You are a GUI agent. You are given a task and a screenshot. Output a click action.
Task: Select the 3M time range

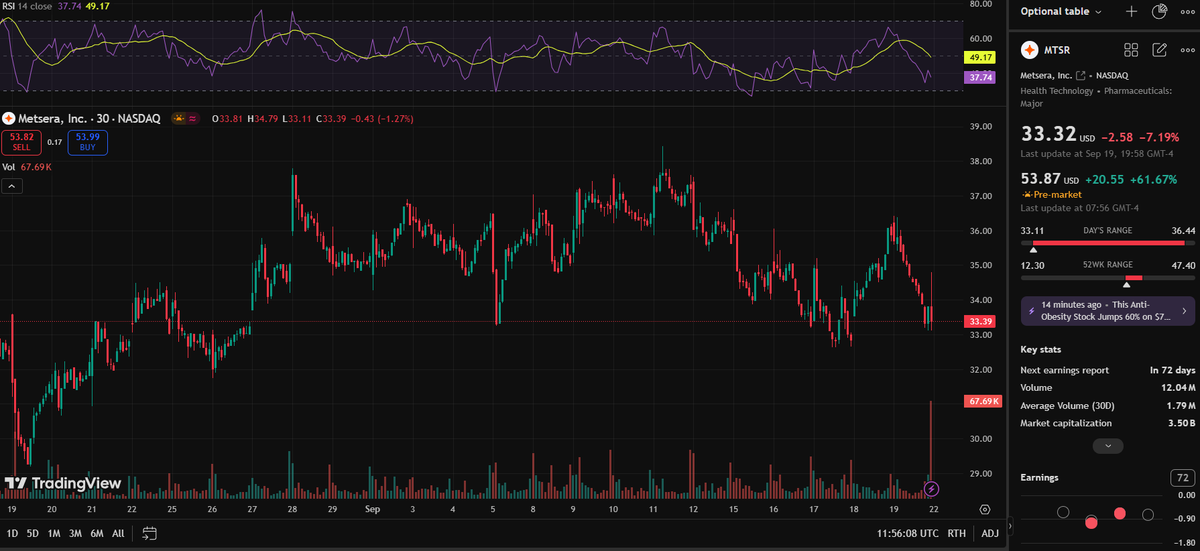75,533
